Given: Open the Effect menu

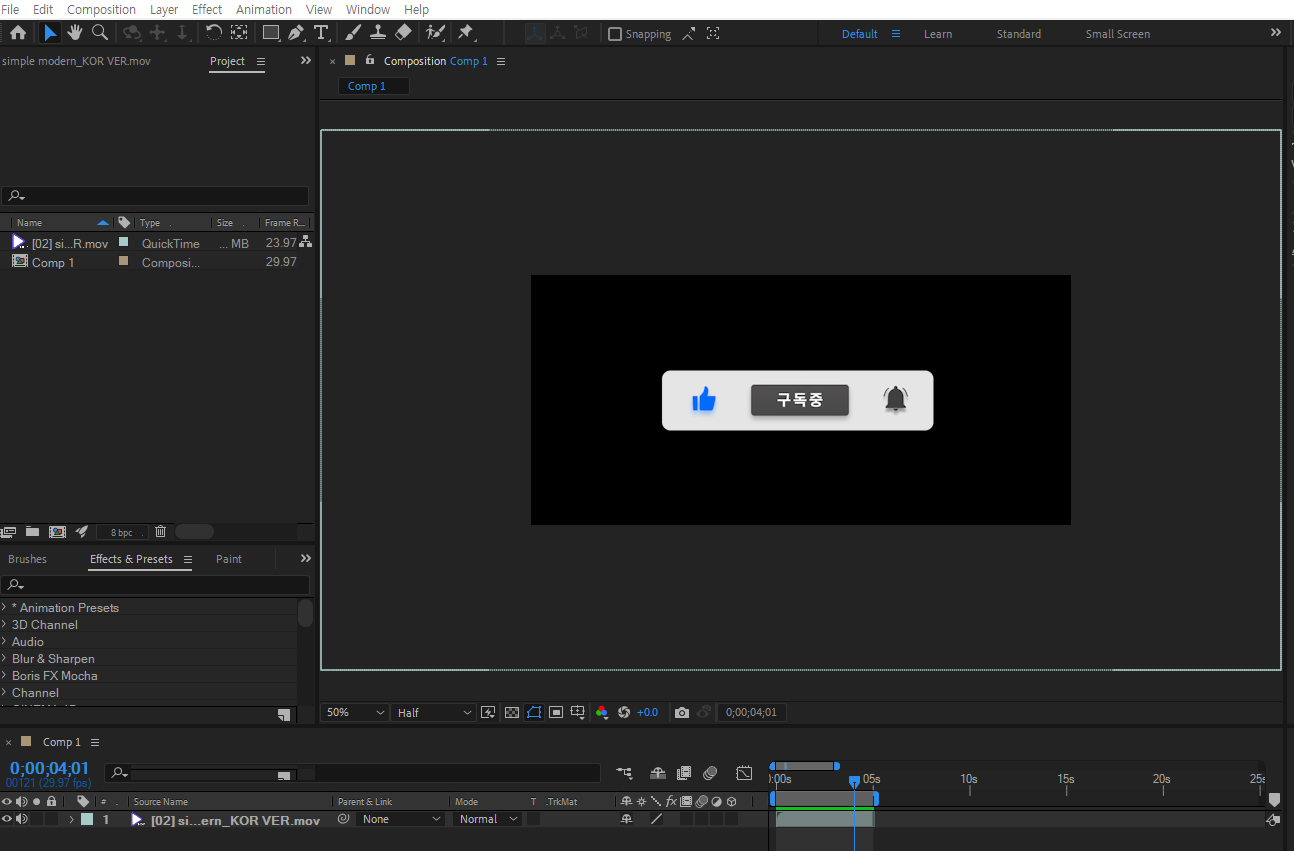Looking at the screenshot, I should (x=207, y=9).
